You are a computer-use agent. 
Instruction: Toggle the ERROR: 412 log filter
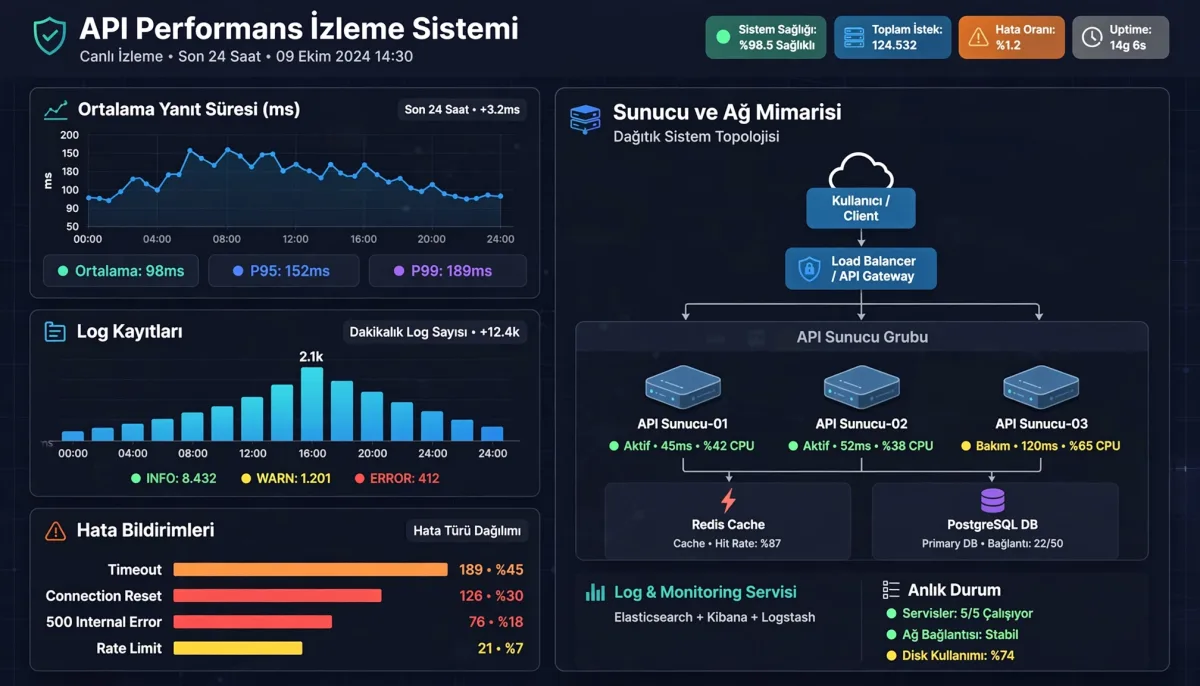[398, 478]
